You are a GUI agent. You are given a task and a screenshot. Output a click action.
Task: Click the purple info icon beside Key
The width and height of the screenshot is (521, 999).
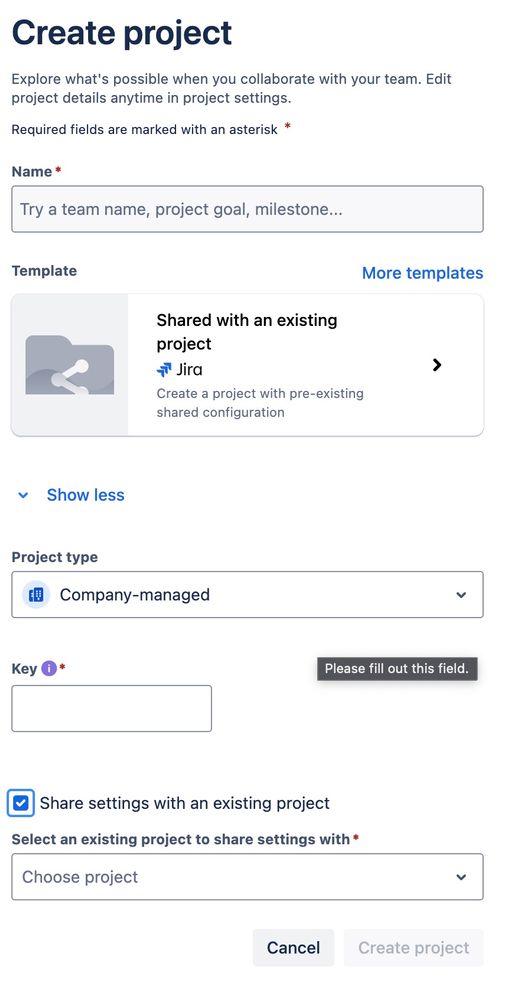49,668
